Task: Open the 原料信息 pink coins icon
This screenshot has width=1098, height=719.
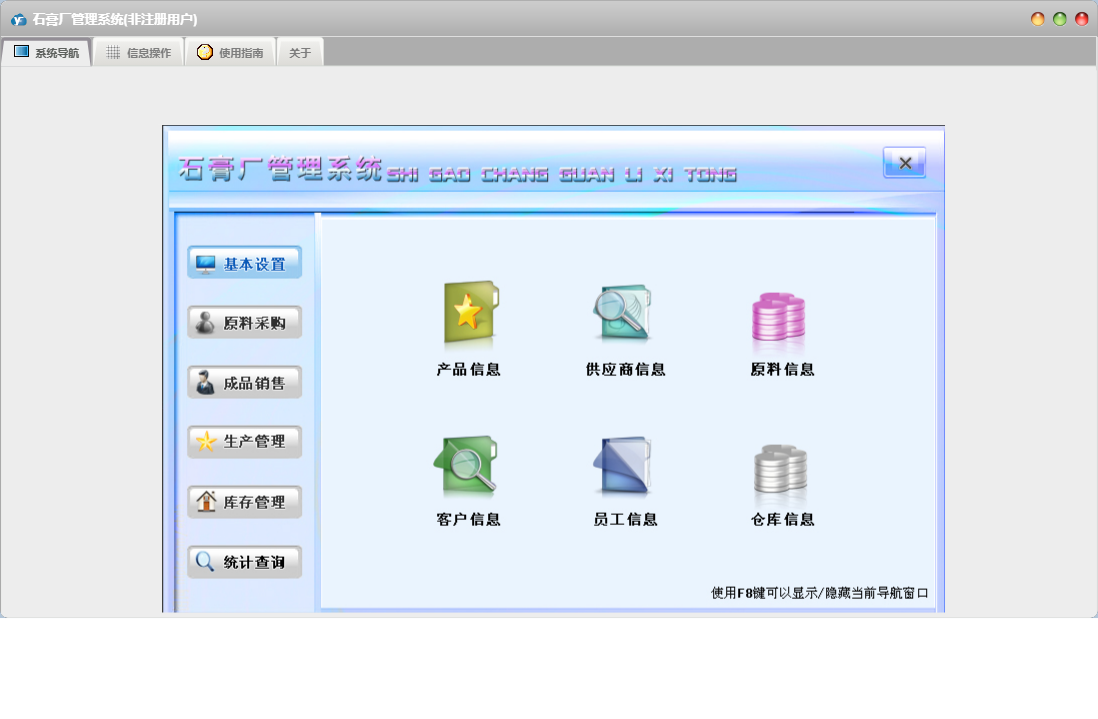Action: [x=779, y=317]
